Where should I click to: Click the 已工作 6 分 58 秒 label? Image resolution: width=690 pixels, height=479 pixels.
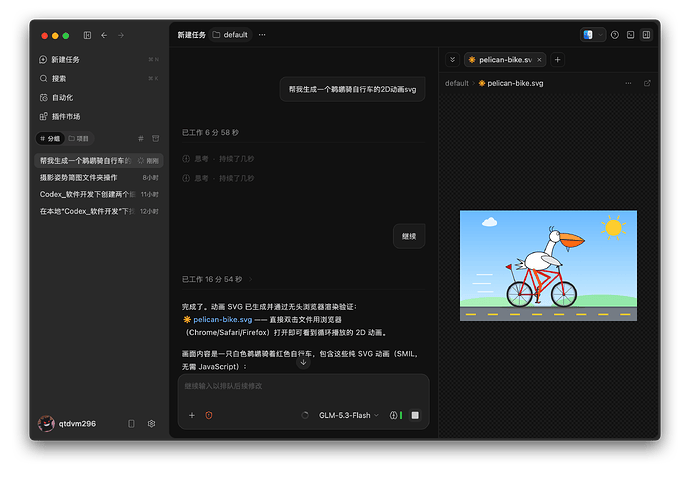(210, 132)
